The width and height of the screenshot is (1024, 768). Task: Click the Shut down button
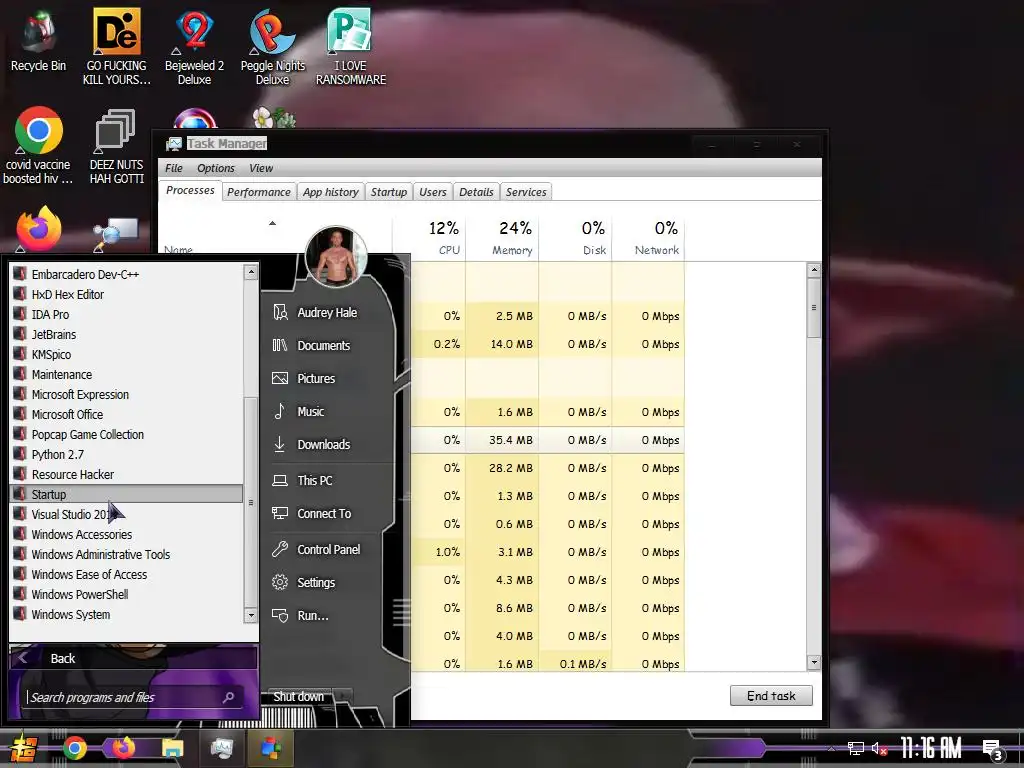coord(298,697)
